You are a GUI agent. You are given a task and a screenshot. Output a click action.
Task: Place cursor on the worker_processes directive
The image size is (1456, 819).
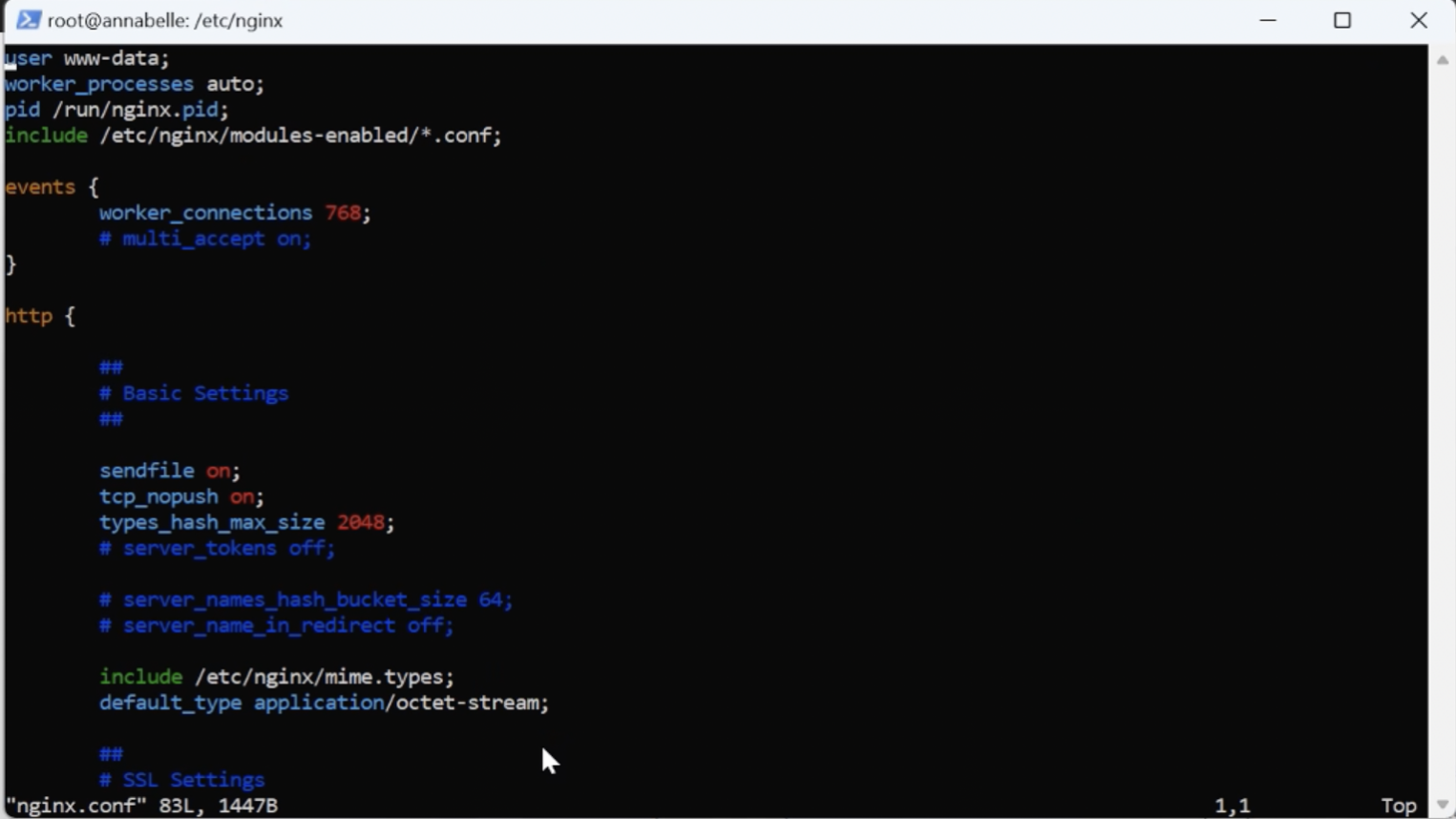(x=99, y=84)
